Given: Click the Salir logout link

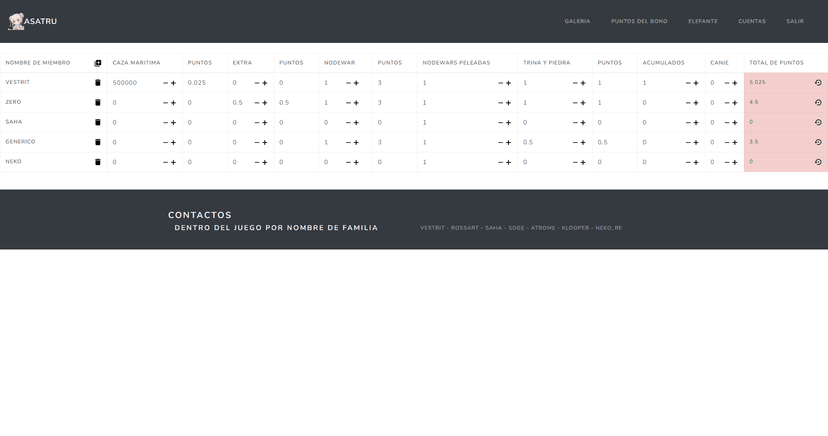Looking at the screenshot, I should [795, 21].
